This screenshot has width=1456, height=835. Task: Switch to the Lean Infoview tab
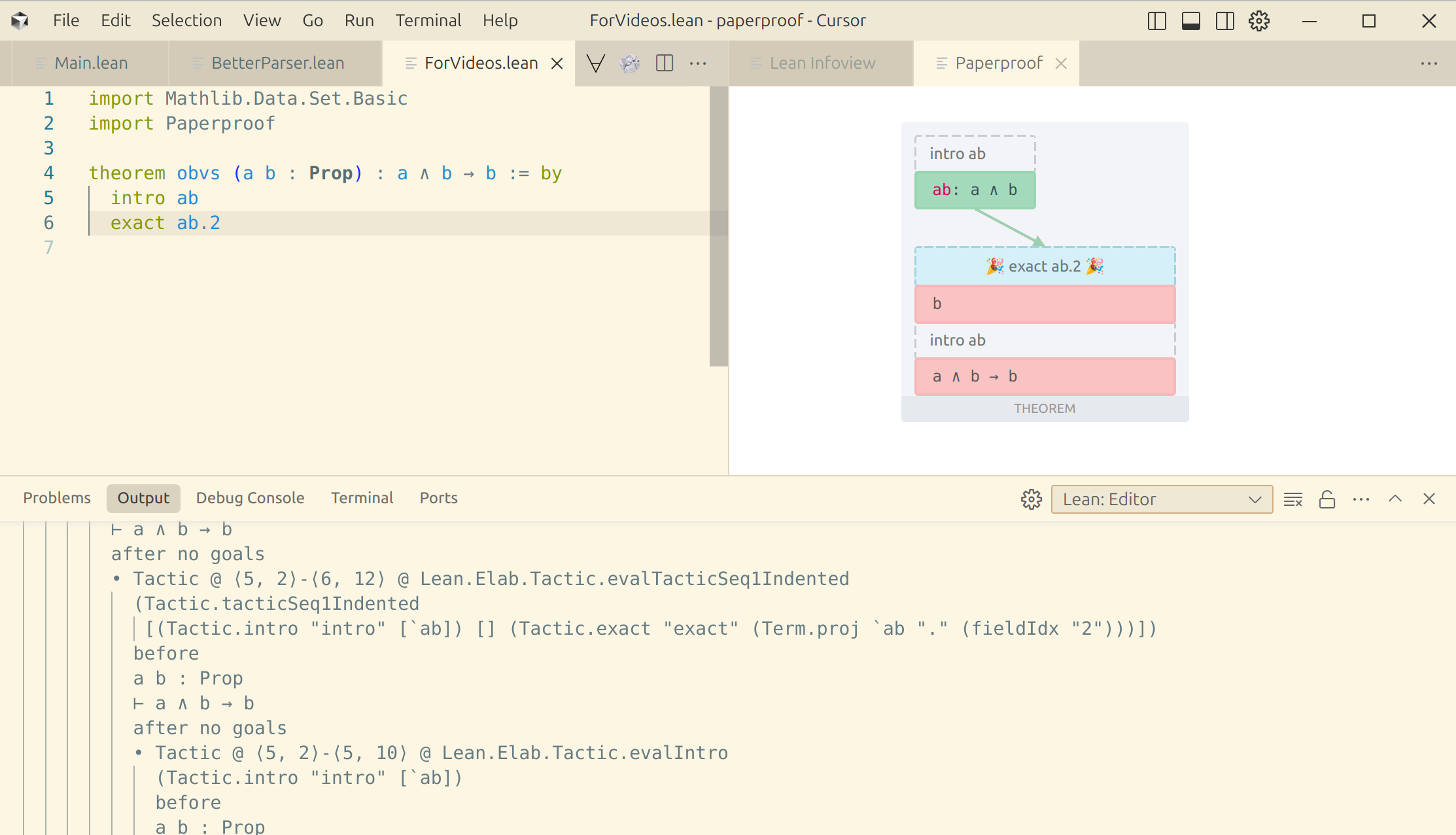tap(822, 63)
